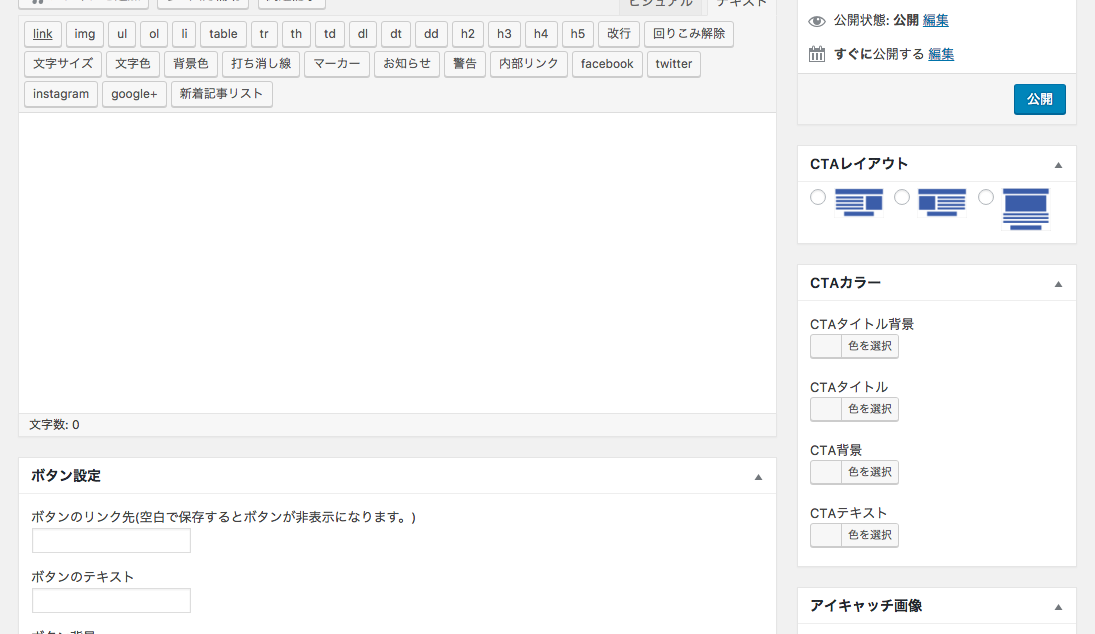Insert an h5 heading tag
The image size is (1095, 634).
click(x=578, y=34)
